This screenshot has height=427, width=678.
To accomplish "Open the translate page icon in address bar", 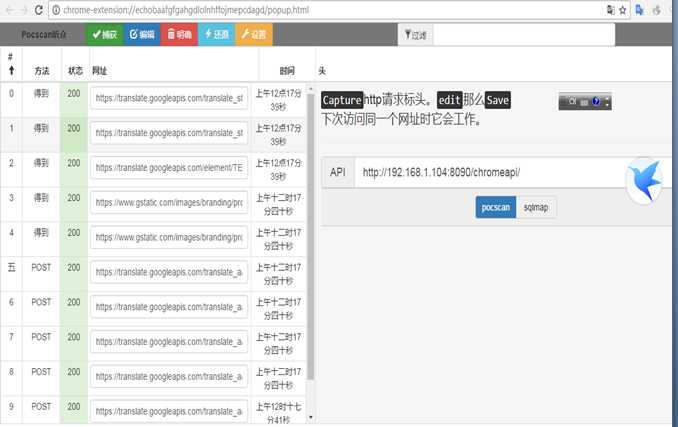I will click(x=611, y=10).
